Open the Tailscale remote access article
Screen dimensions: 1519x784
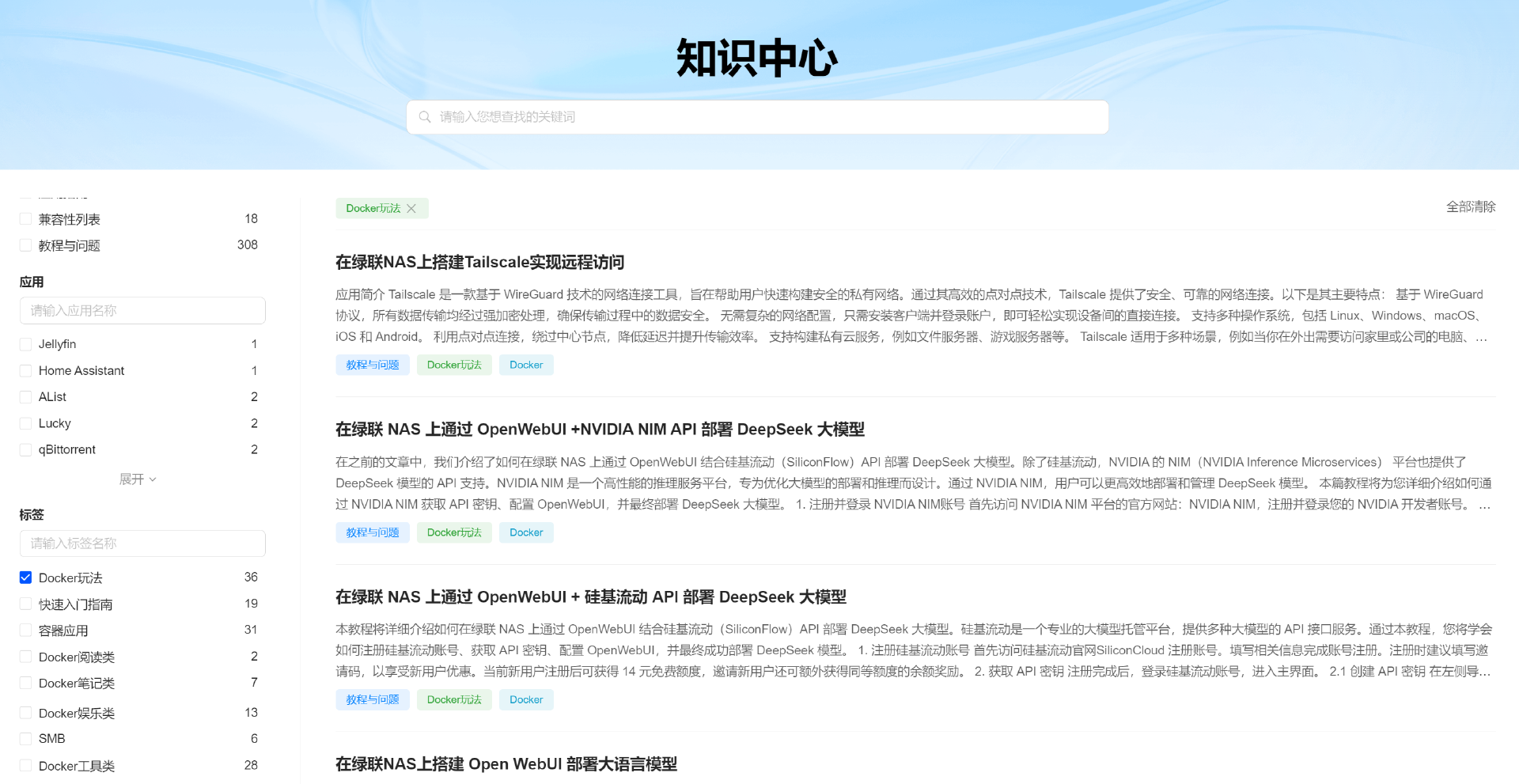point(479,263)
